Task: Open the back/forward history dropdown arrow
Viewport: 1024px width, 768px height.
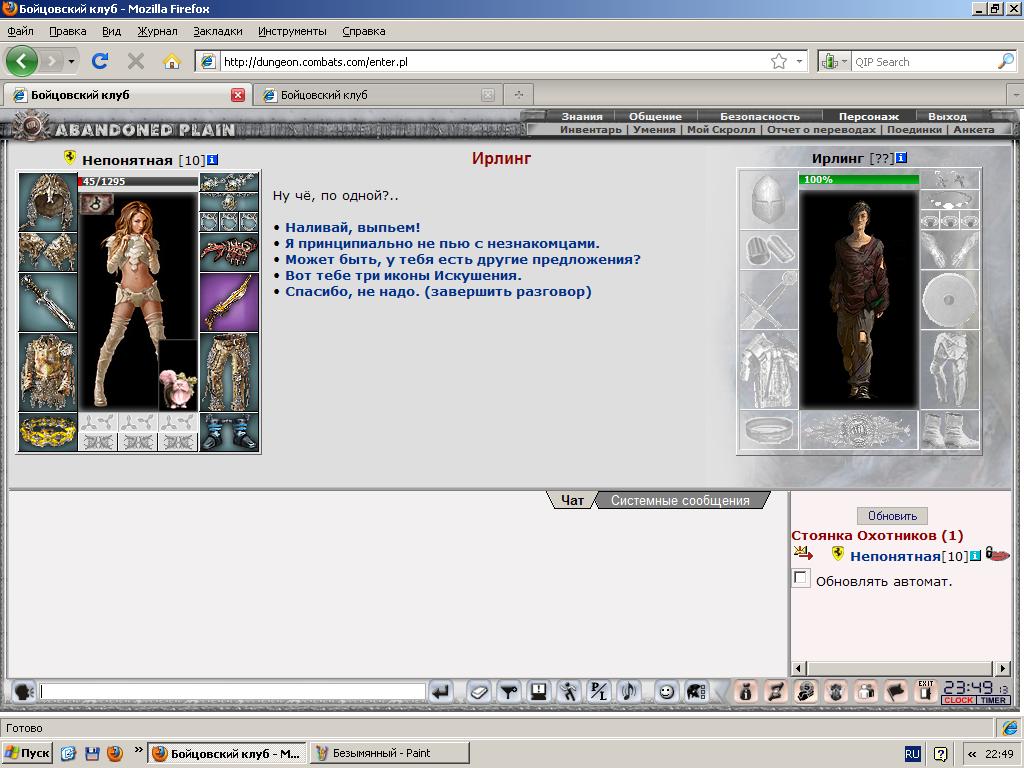Action: pyautogui.click(x=71, y=61)
